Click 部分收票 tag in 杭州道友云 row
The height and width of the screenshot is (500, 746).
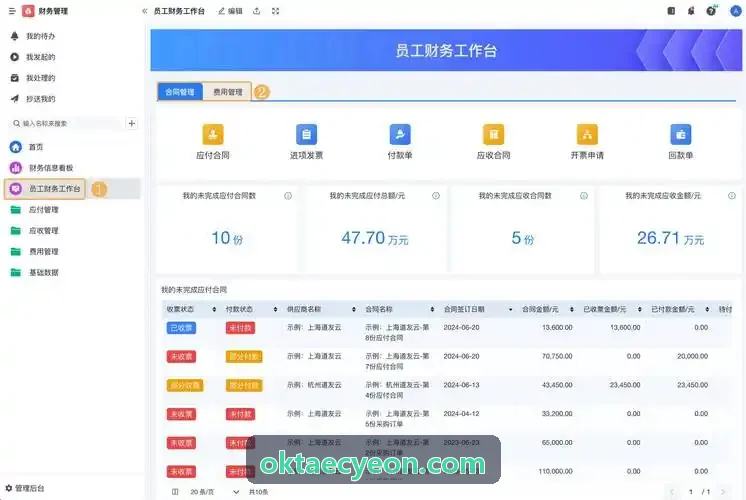click(x=185, y=385)
